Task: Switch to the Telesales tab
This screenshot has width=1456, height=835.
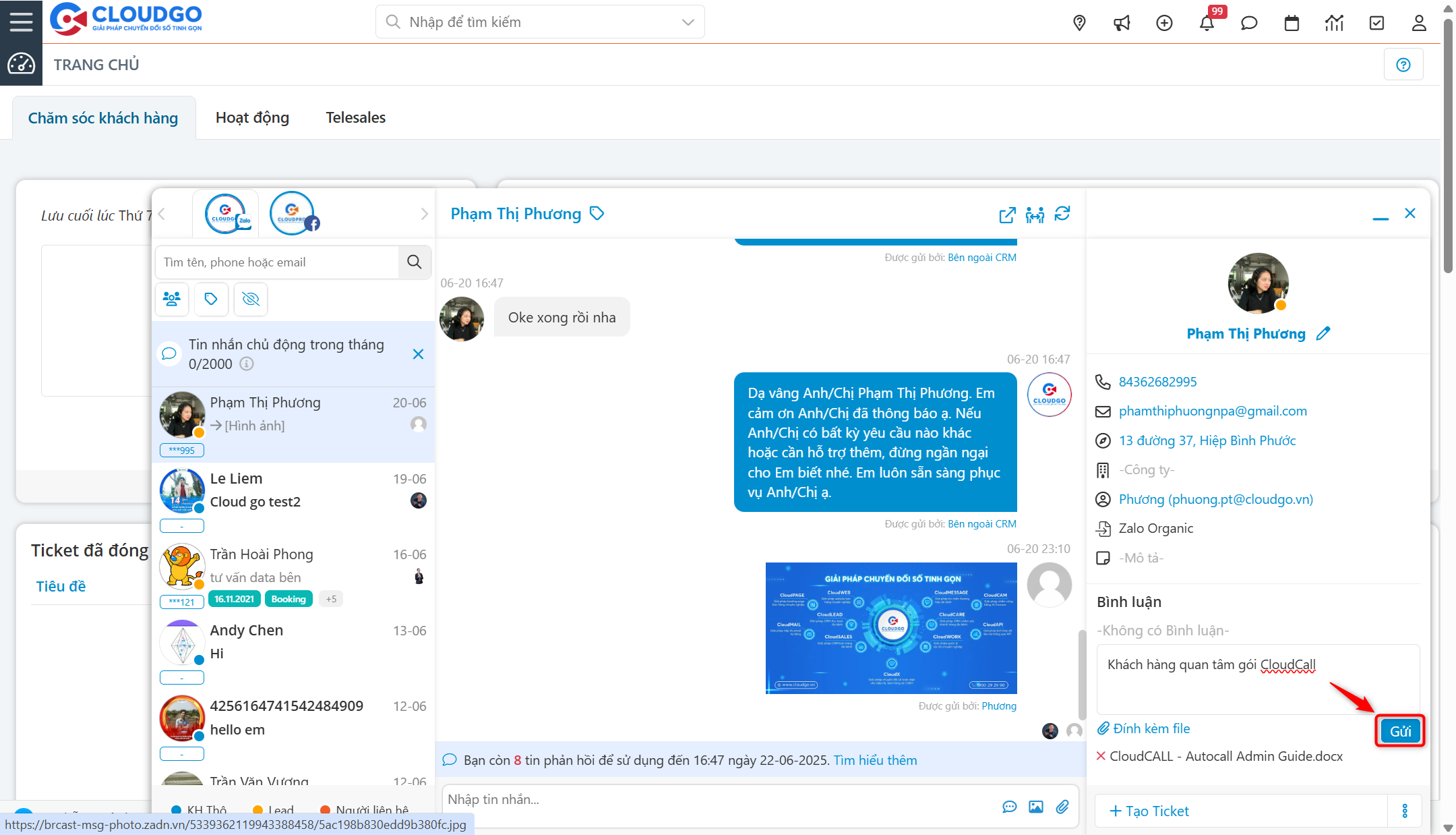Action: (x=355, y=117)
